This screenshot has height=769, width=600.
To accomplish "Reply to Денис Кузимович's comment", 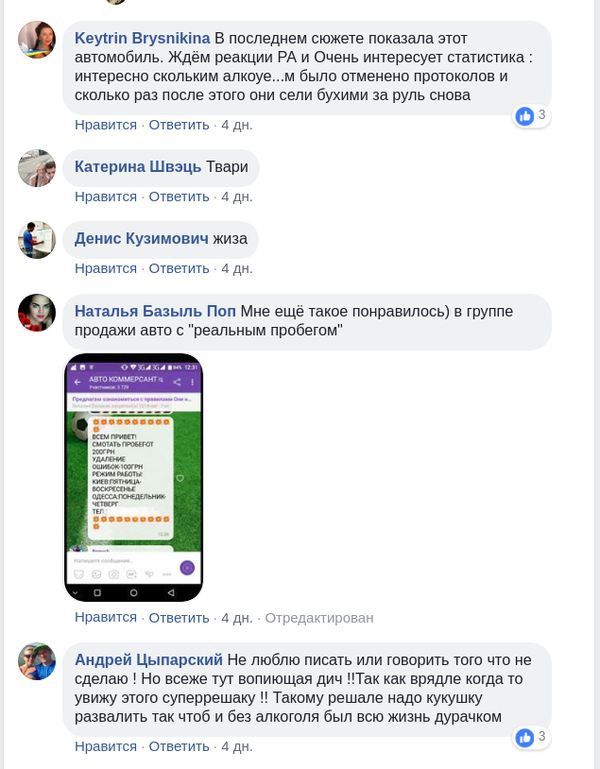I will point(179,269).
